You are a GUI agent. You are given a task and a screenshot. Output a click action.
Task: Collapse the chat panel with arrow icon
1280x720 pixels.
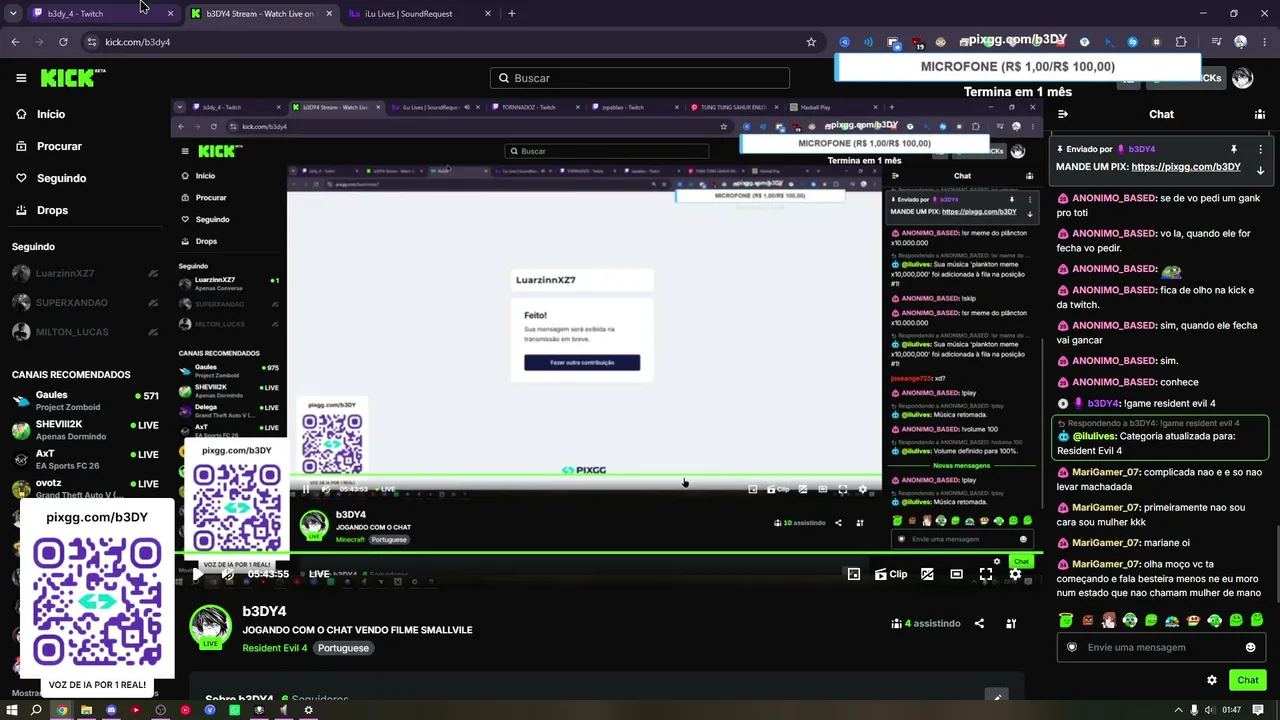point(1063,114)
